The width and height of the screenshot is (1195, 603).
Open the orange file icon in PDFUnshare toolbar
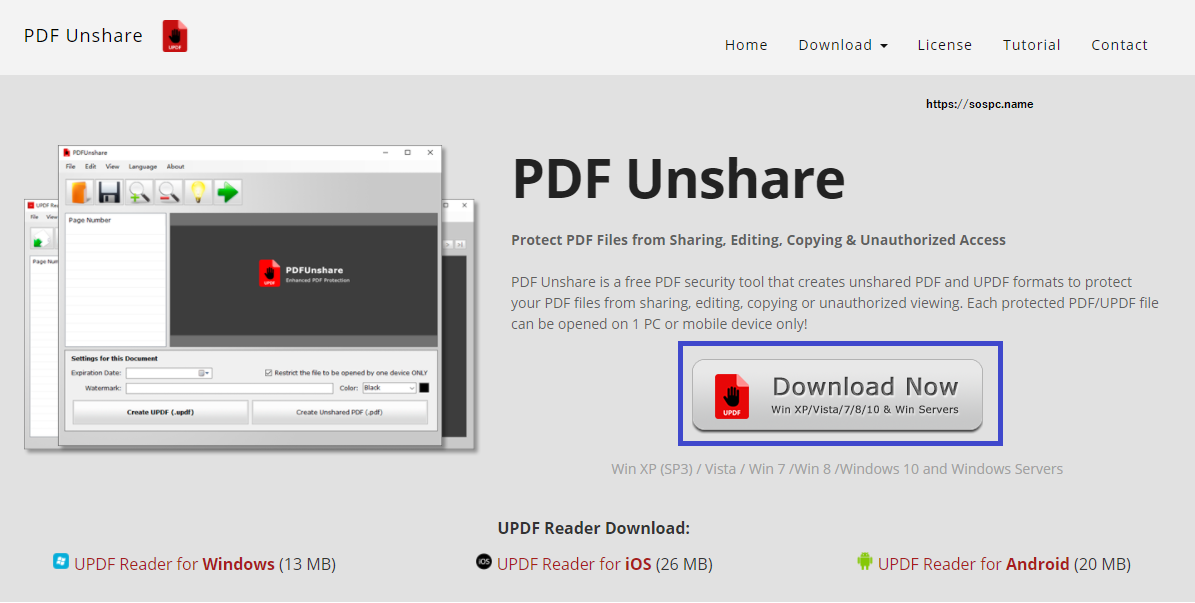[80, 192]
